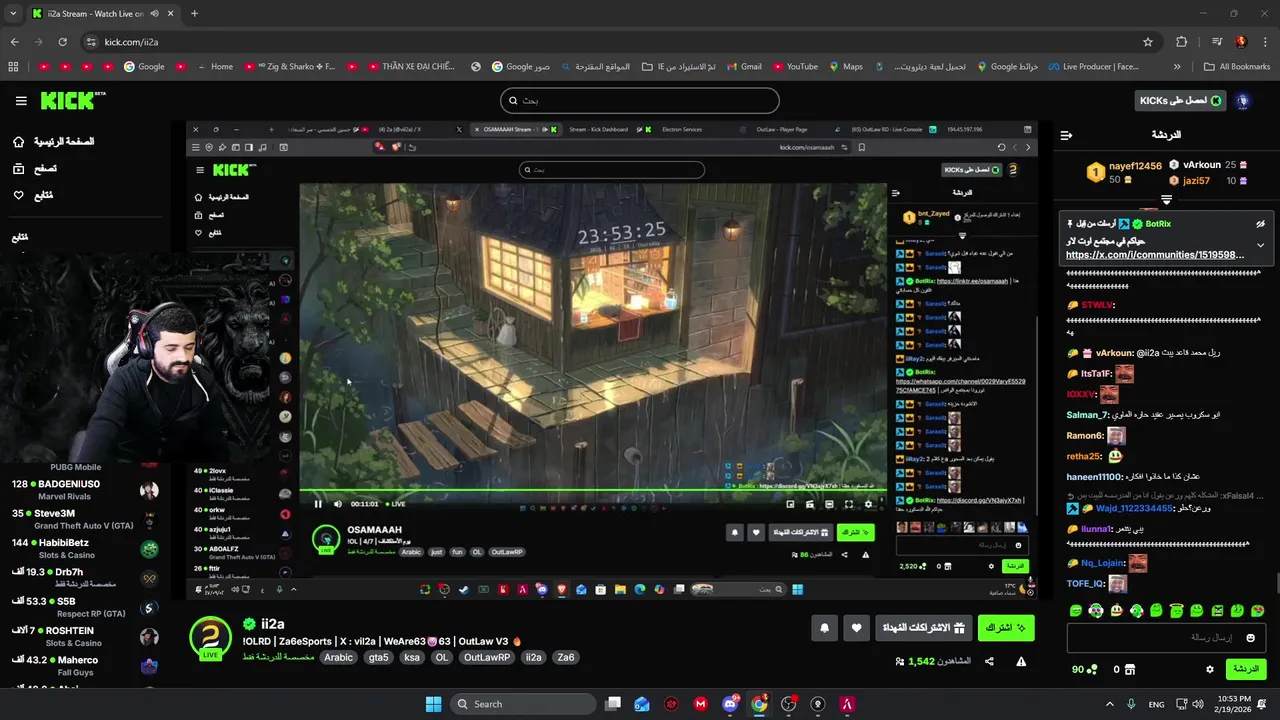
Task: Insert the red heart-eyes emote
Action: coord(1258,610)
